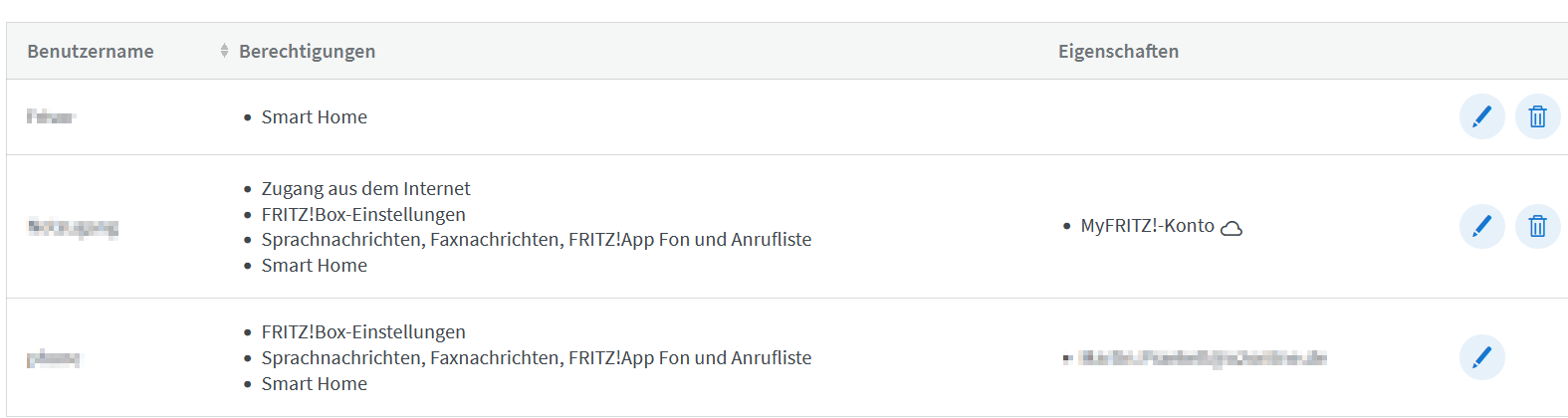
Task: Sort the list by Benutzername arrows
Action: [224, 51]
